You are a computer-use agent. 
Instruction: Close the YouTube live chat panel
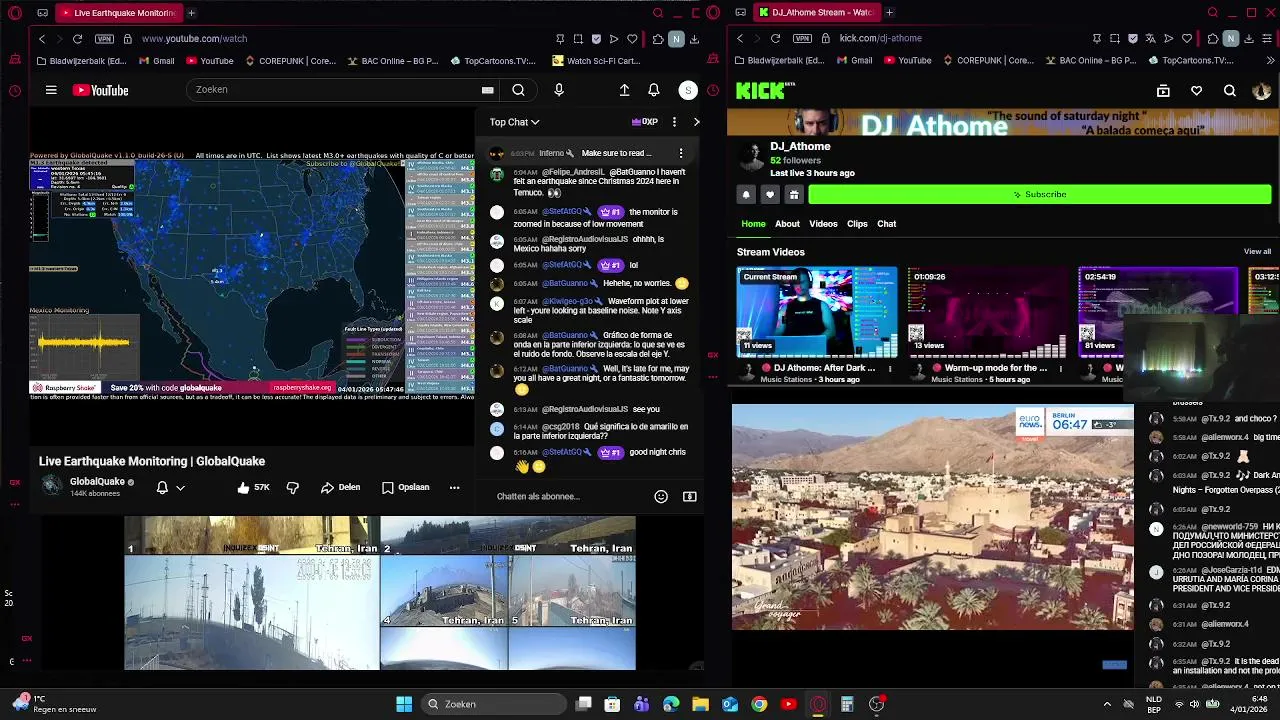coord(697,122)
